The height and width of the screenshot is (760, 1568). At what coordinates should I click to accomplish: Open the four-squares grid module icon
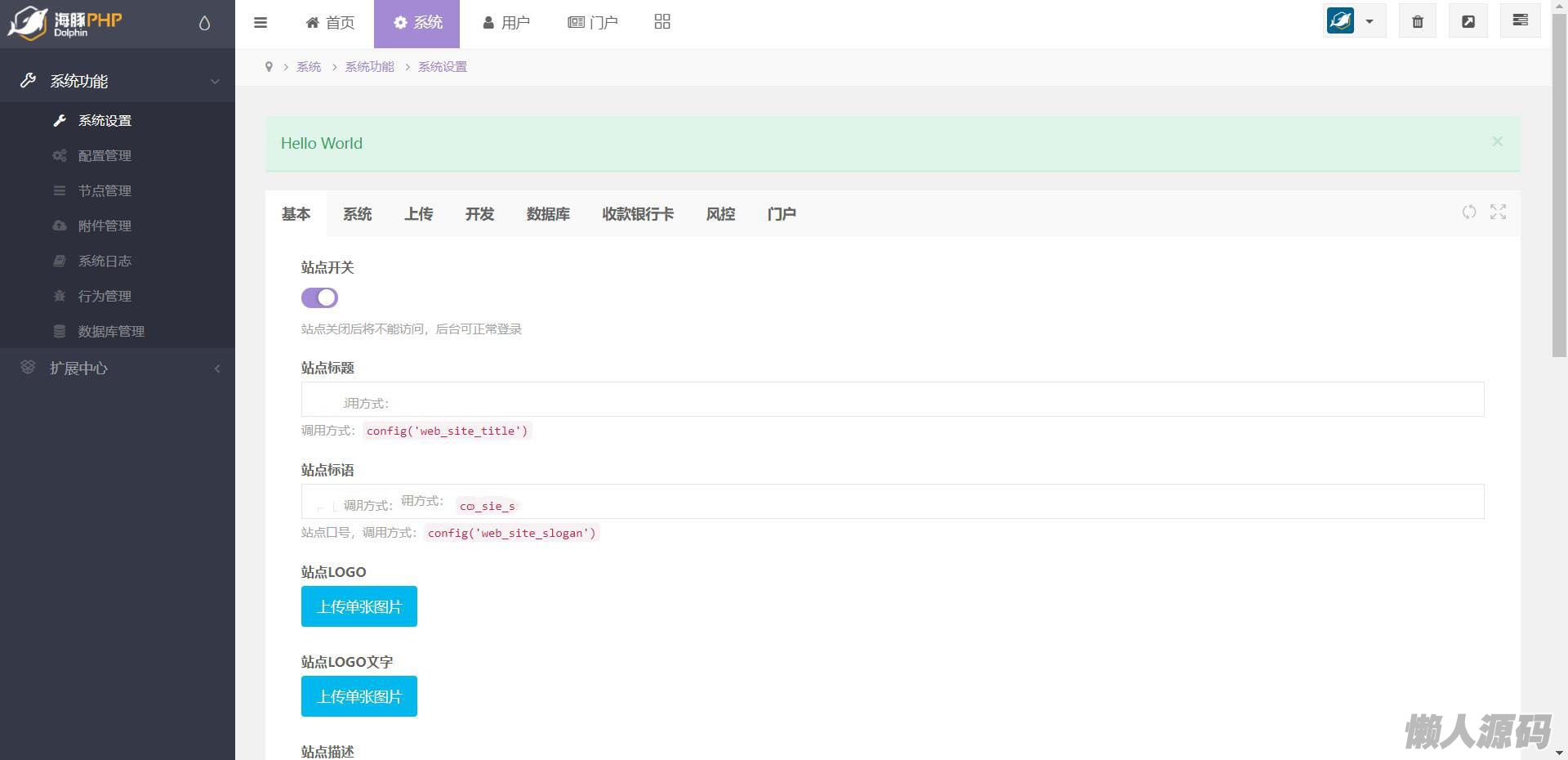662,22
